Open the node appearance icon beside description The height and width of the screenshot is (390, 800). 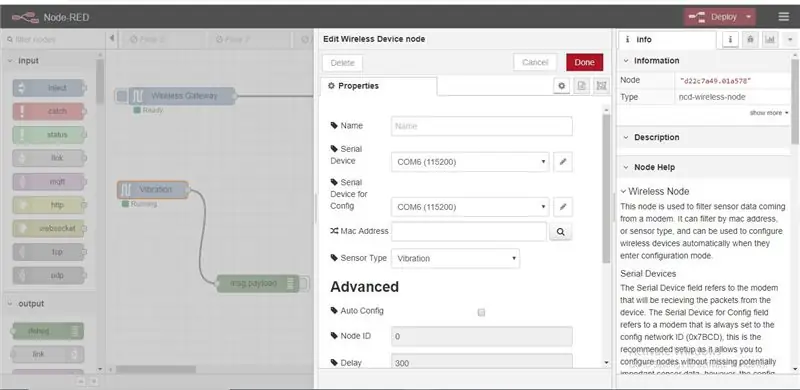point(602,86)
